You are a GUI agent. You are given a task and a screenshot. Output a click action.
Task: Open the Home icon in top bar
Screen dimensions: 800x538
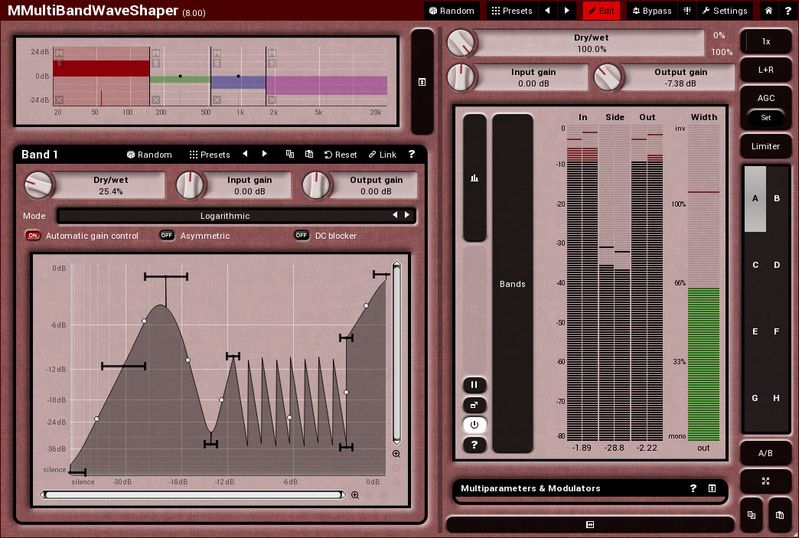tap(768, 11)
